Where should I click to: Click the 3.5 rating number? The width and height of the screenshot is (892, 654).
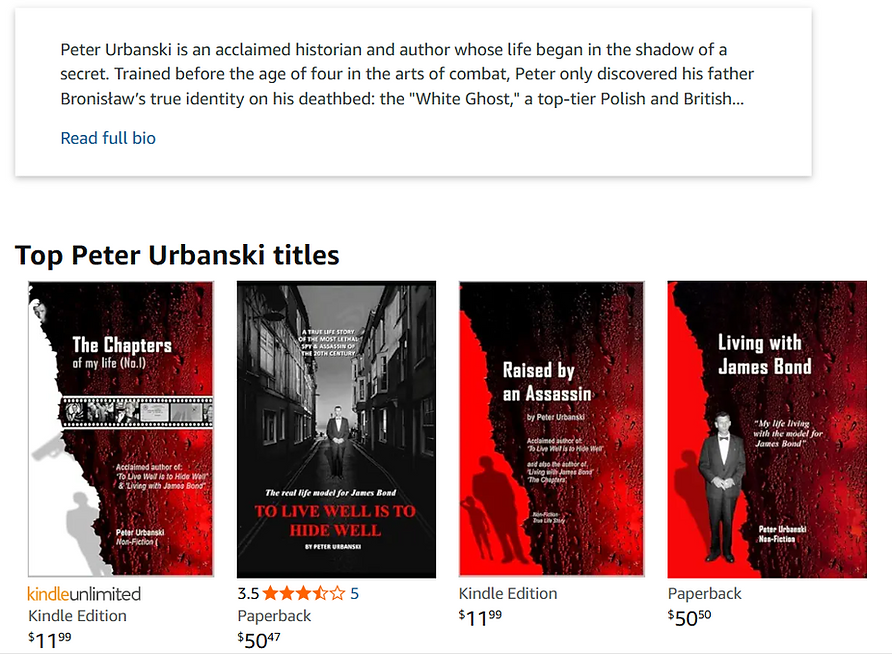click(x=248, y=594)
